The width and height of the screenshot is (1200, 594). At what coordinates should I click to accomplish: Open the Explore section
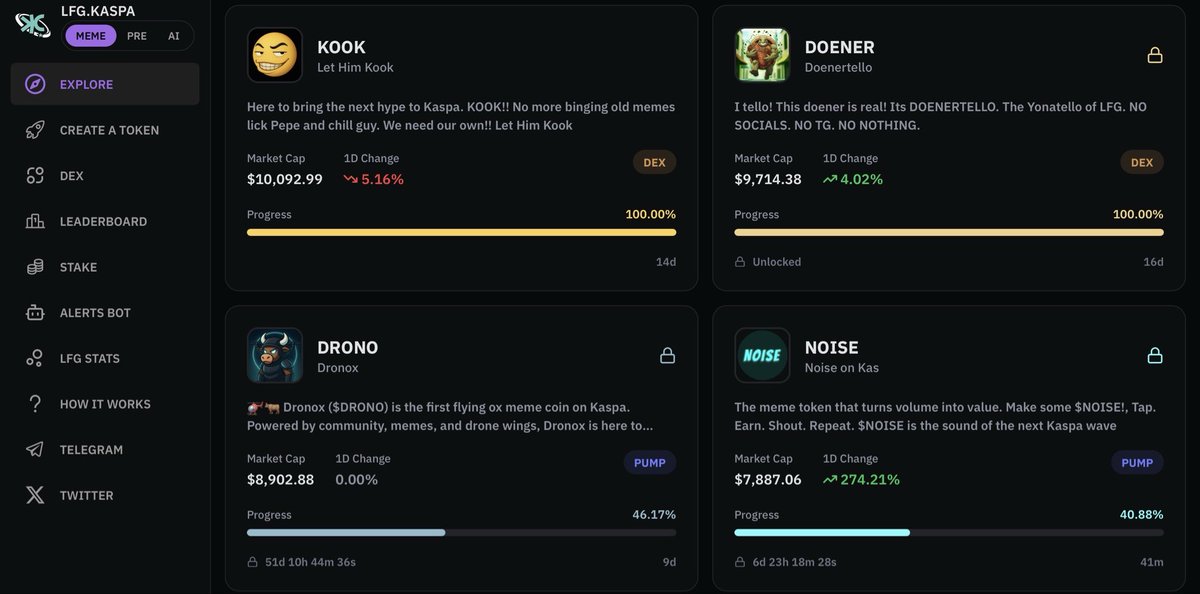click(x=85, y=84)
